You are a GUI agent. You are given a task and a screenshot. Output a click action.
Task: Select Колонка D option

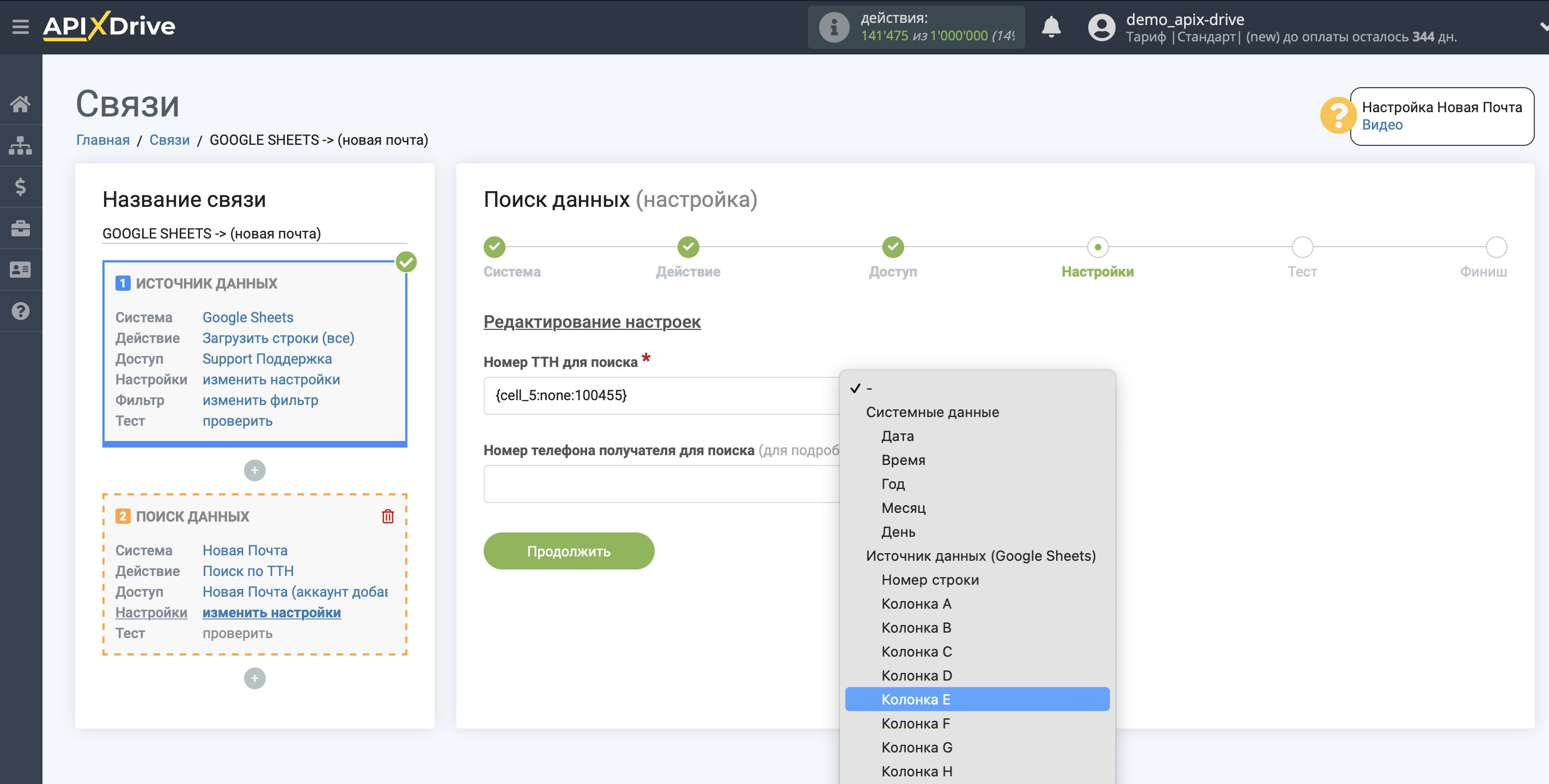977,676
